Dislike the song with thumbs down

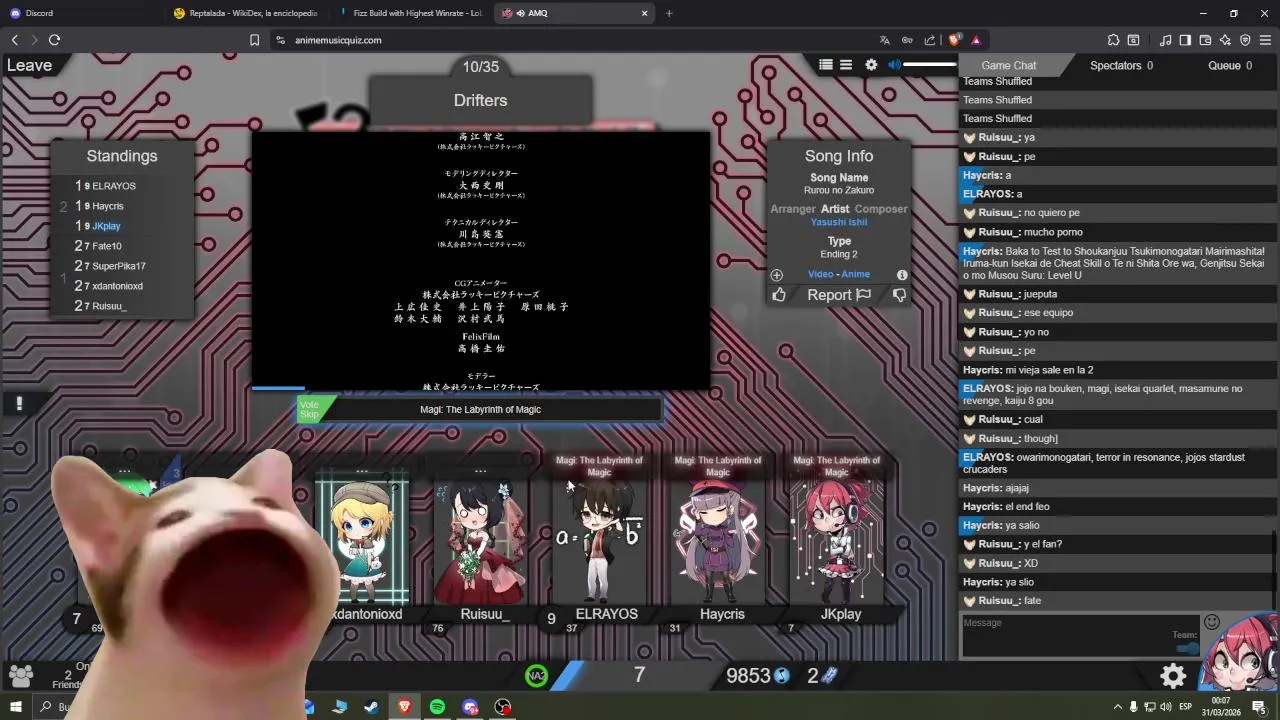899,295
